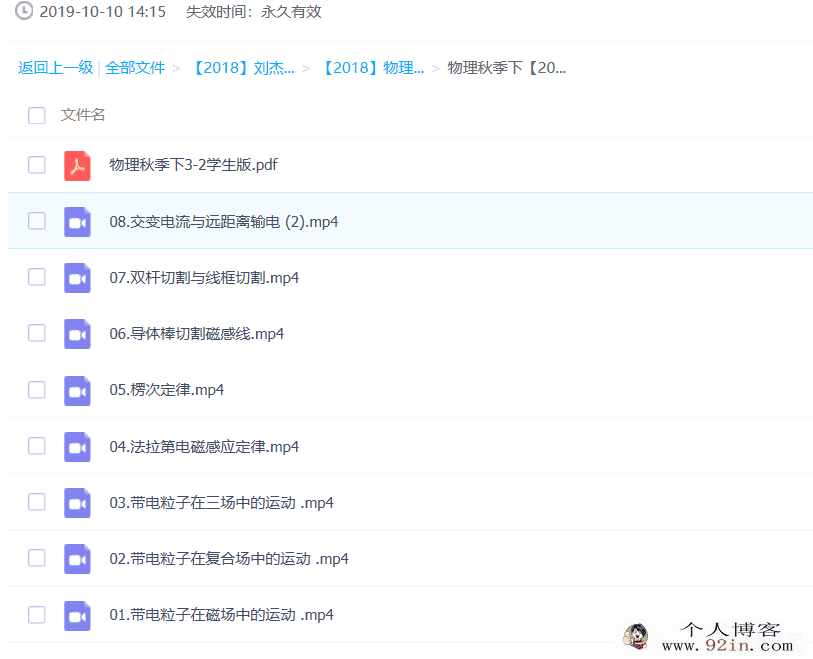Check the box for 04.法拉第电磁感应定律.mp4
Viewport: 813px width, 659px height.
click(x=37, y=445)
